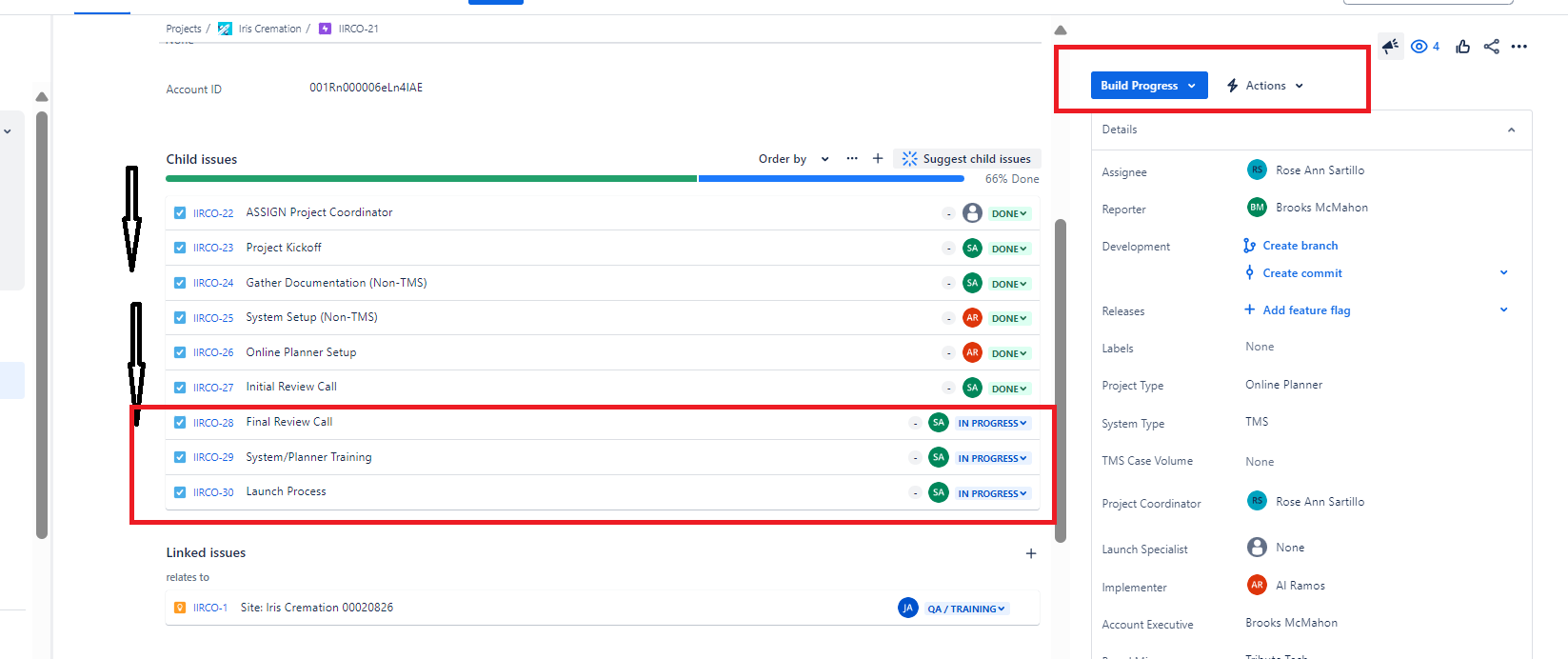
Task: Click the checkbox icon for IIRCO-30
Action: point(180,492)
